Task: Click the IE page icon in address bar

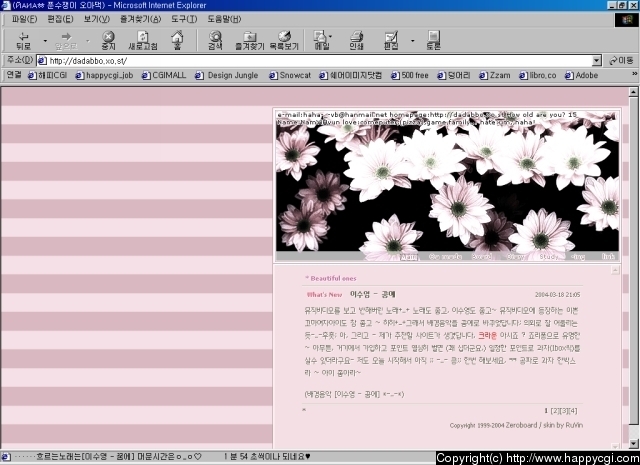Action: click(x=42, y=61)
